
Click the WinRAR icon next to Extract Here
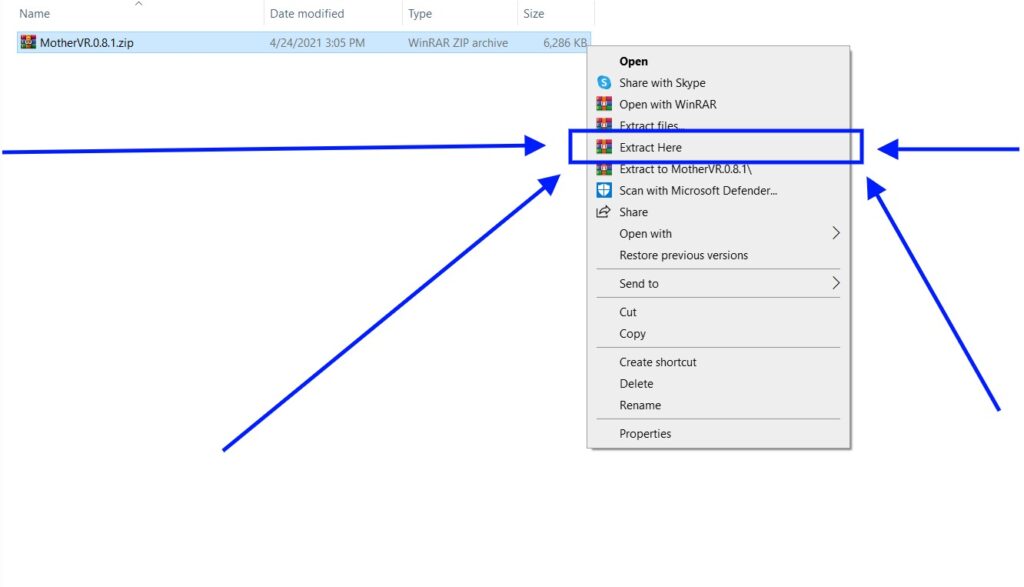point(604,148)
